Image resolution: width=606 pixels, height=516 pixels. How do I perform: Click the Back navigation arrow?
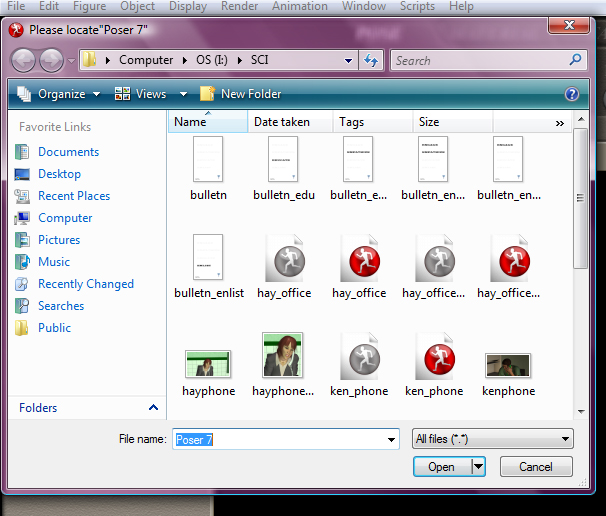tap(24, 60)
